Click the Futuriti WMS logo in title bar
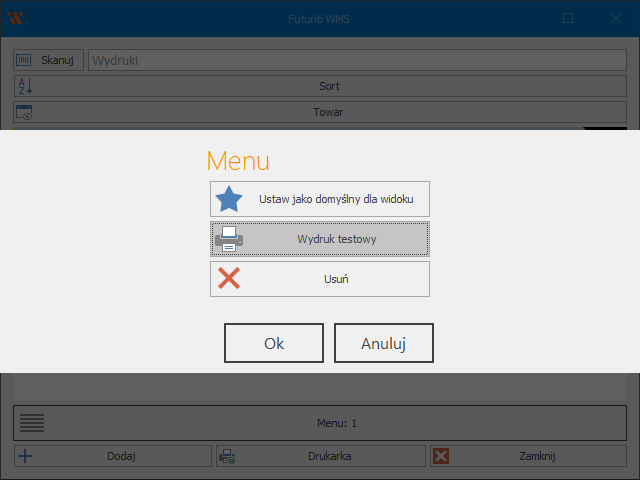Image resolution: width=640 pixels, height=480 pixels. point(15,18)
